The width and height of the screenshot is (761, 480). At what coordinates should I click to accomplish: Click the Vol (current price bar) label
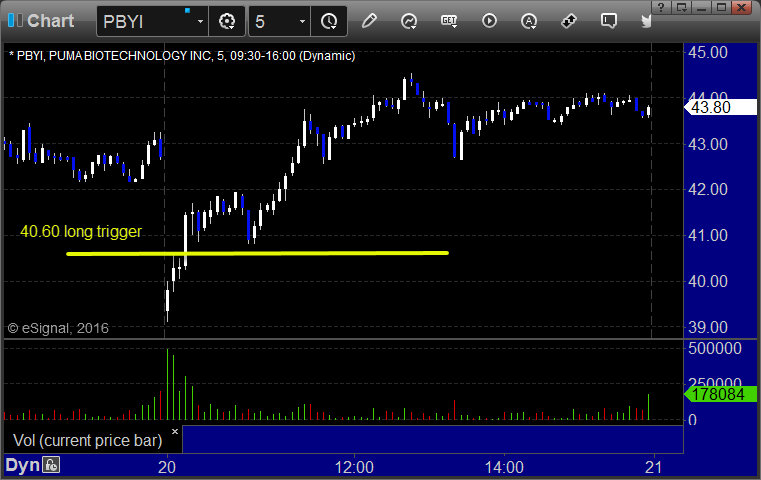[x=87, y=440]
